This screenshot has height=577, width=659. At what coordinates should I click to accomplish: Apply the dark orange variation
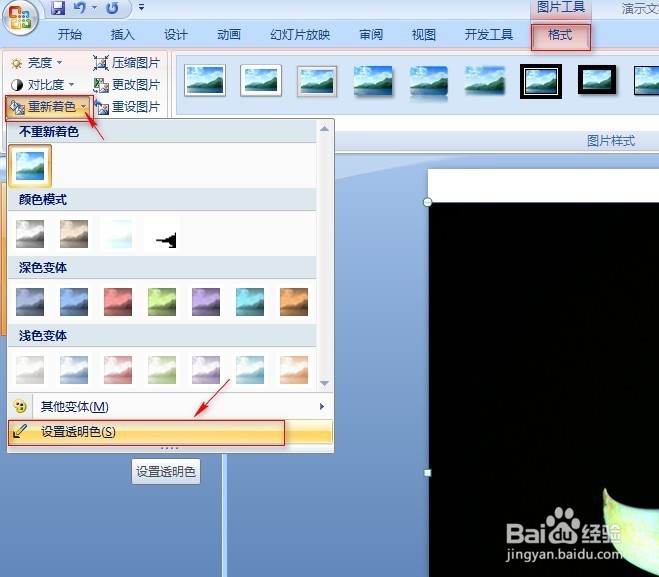tap(294, 302)
